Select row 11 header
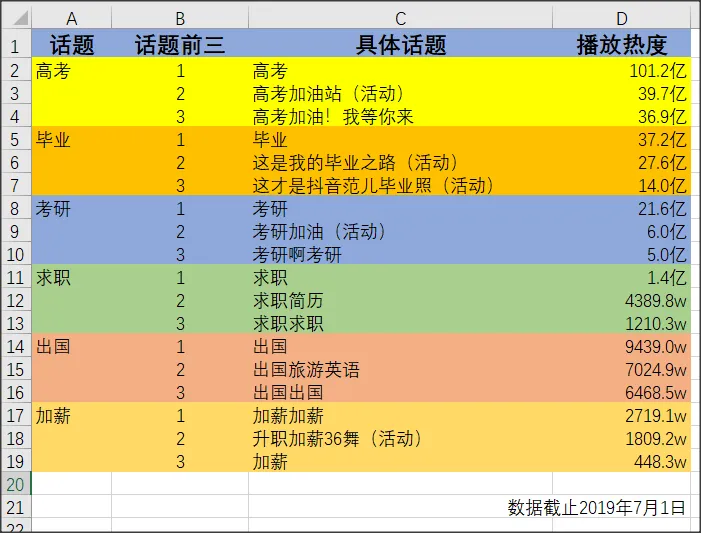Image resolution: width=701 pixels, height=533 pixels. point(15,278)
